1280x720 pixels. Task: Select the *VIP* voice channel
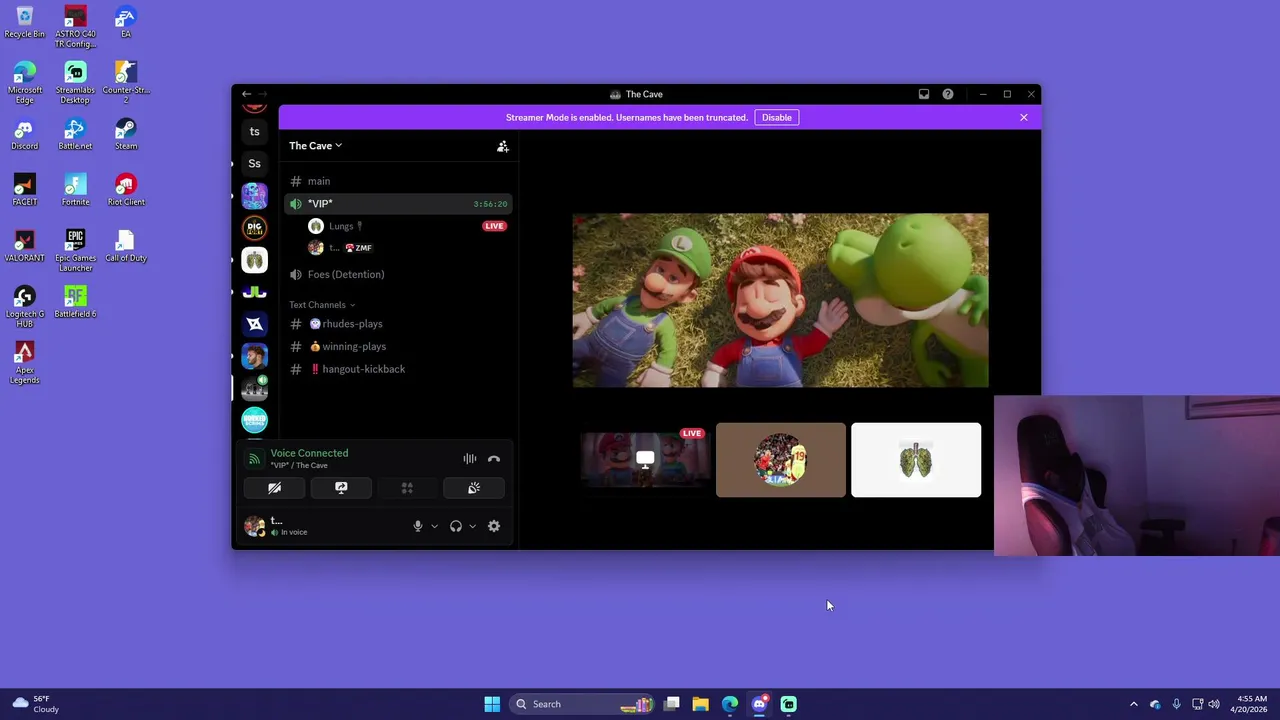(398, 204)
